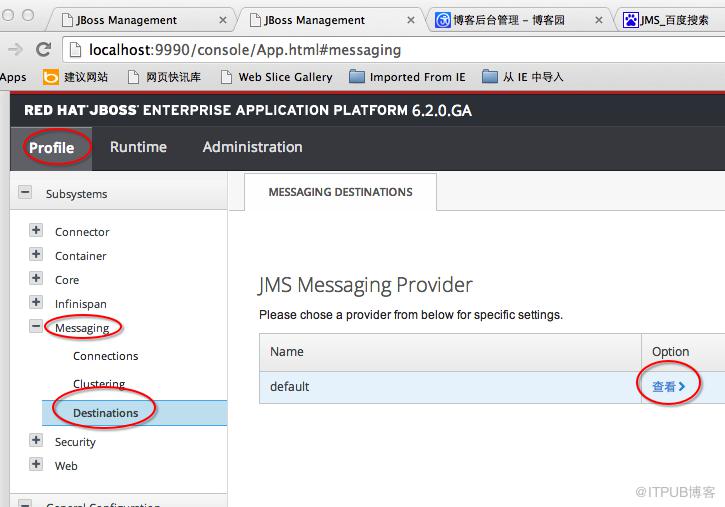Open Connections under Messaging

coord(105,356)
